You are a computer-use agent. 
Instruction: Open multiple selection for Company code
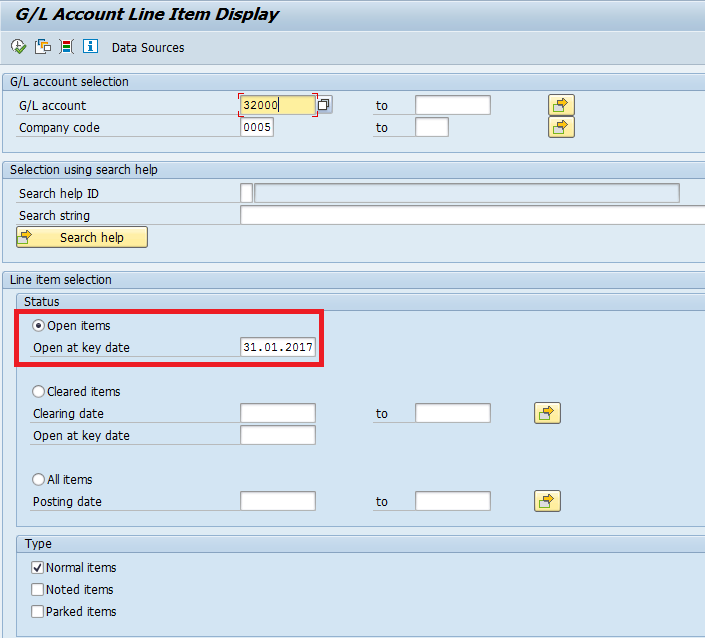[561, 127]
